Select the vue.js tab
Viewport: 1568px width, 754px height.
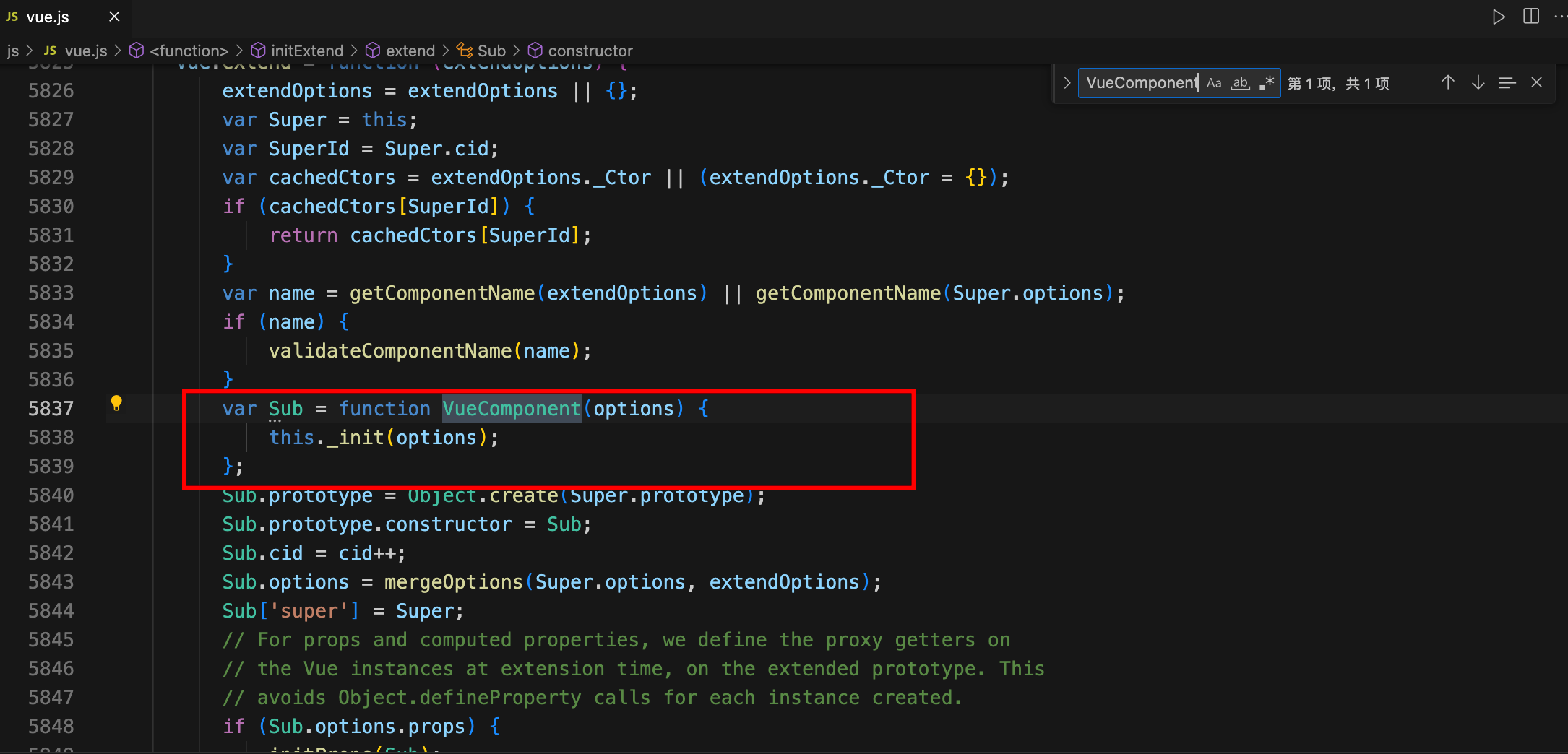click(x=48, y=17)
